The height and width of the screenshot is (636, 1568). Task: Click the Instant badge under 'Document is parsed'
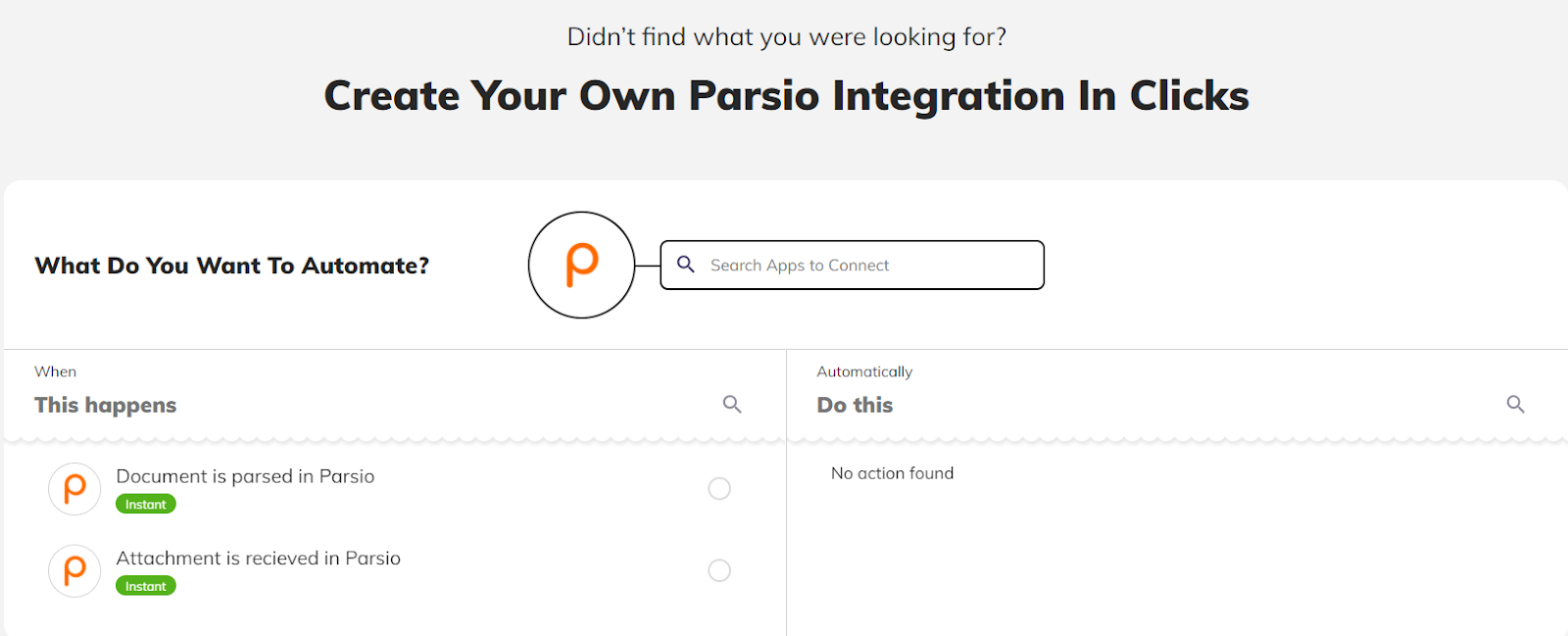tap(146, 505)
